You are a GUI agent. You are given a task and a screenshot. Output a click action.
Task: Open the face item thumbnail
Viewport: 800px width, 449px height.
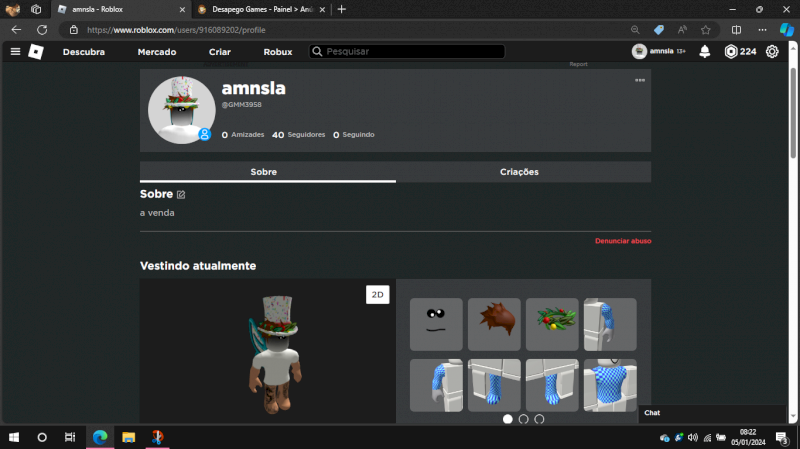(436, 325)
